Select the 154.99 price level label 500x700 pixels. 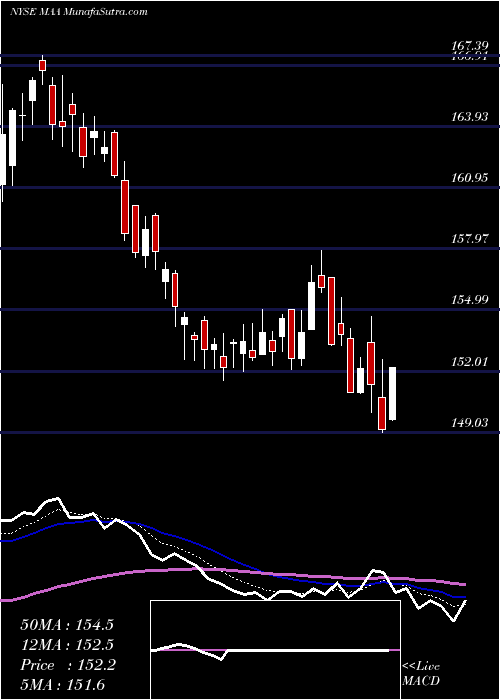pyautogui.click(x=469, y=300)
